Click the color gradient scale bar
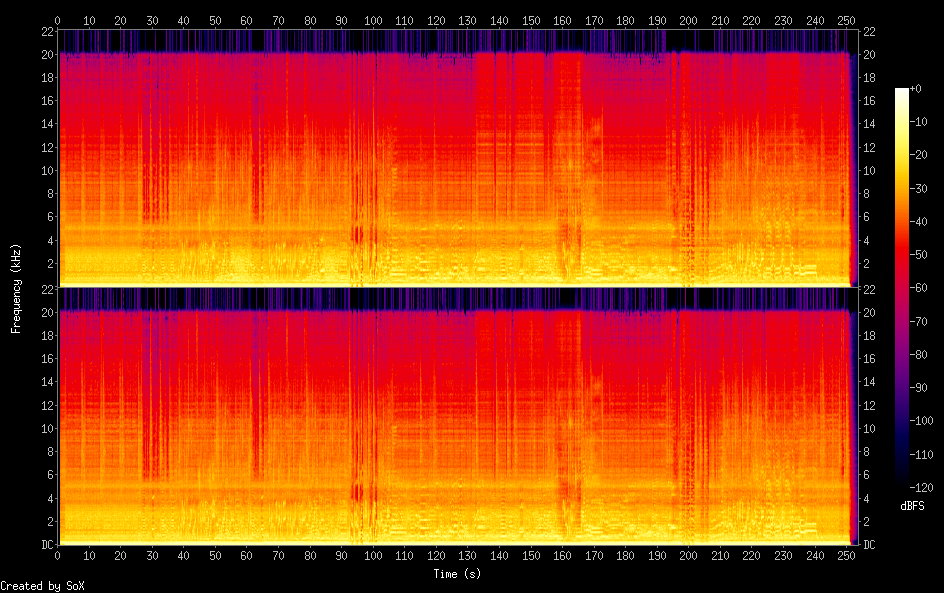The width and height of the screenshot is (944, 593). 901,288
